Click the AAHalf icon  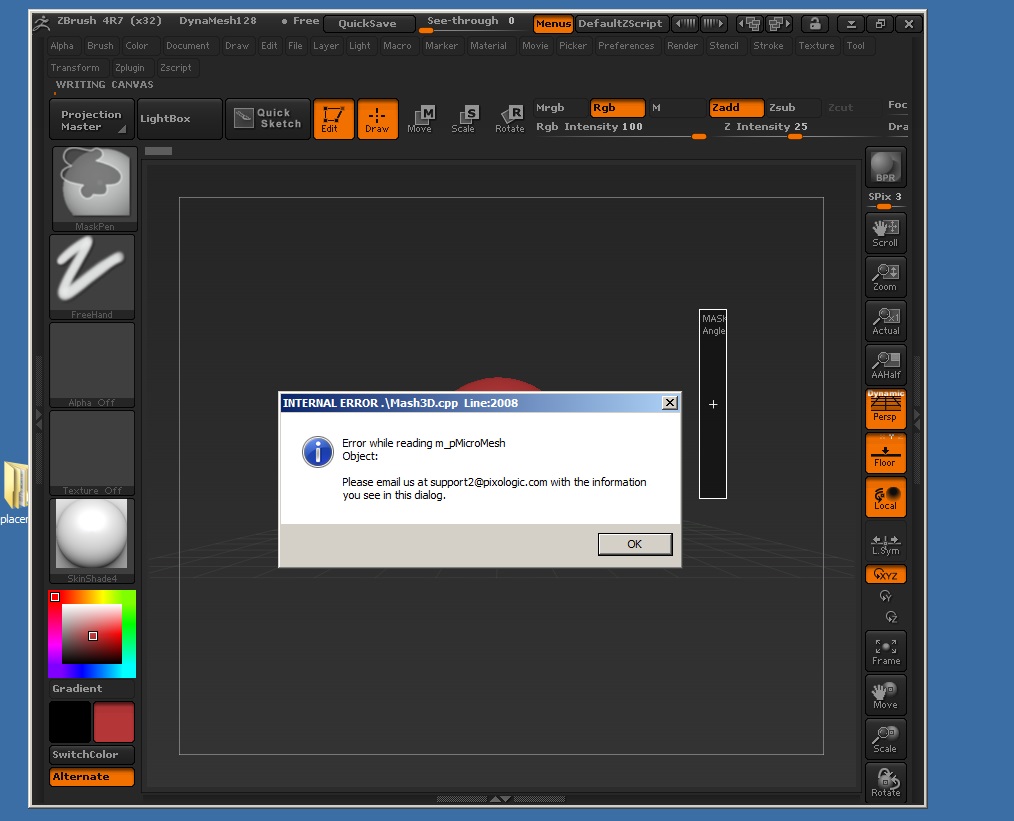pyautogui.click(x=885, y=365)
